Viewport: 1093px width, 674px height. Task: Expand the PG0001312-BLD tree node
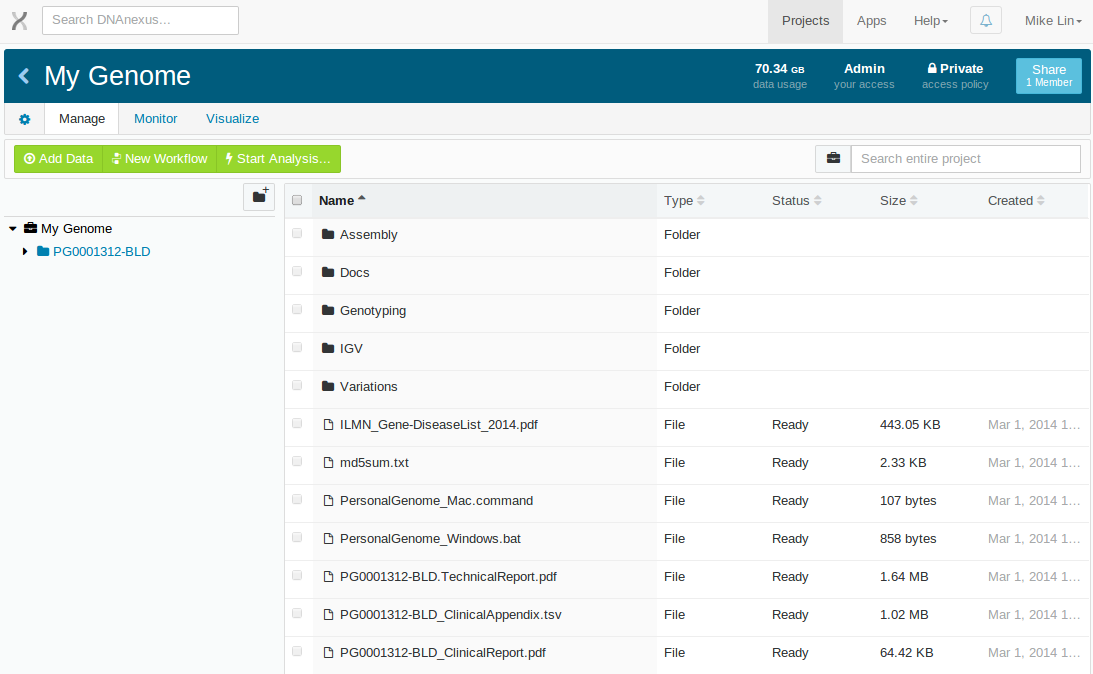(25, 251)
